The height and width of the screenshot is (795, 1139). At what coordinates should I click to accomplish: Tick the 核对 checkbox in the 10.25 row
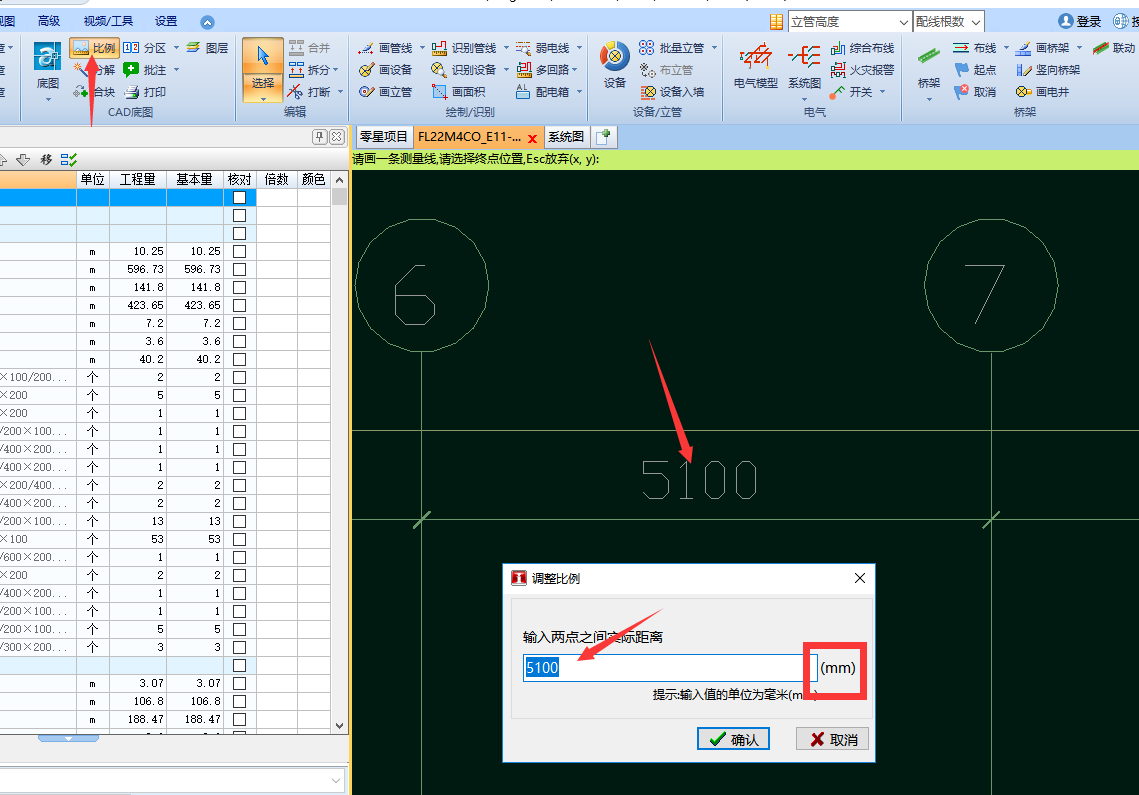pyautogui.click(x=239, y=252)
